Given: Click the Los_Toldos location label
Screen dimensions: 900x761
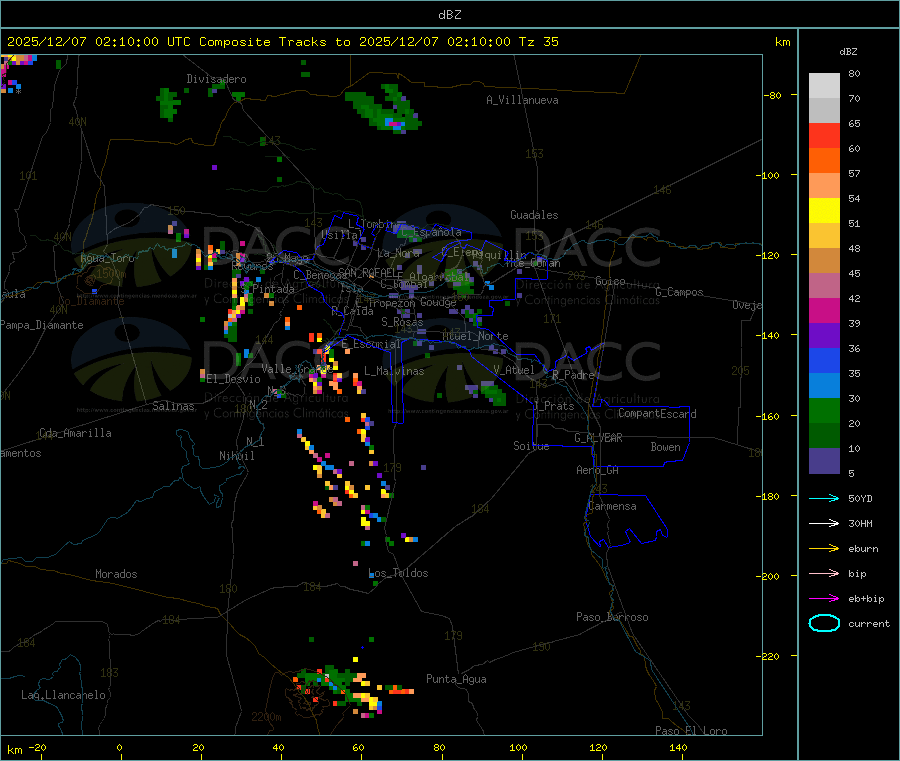Looking at the screenshot, I should 398,573.
